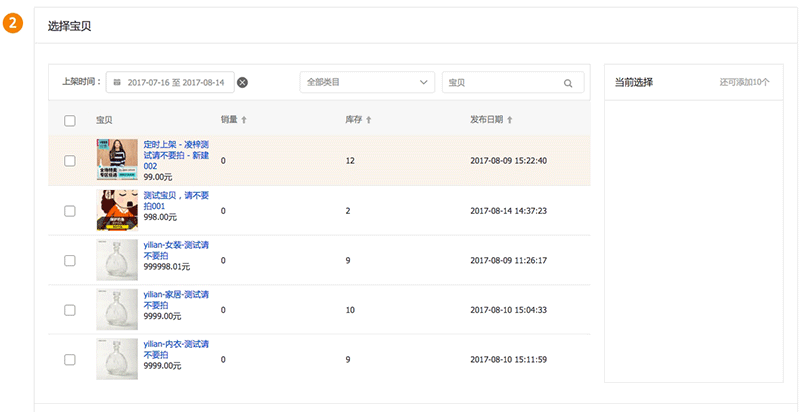Check the 定时上架 product row checkbox
This screenshot has width=800, height=412.
(70, 161)
